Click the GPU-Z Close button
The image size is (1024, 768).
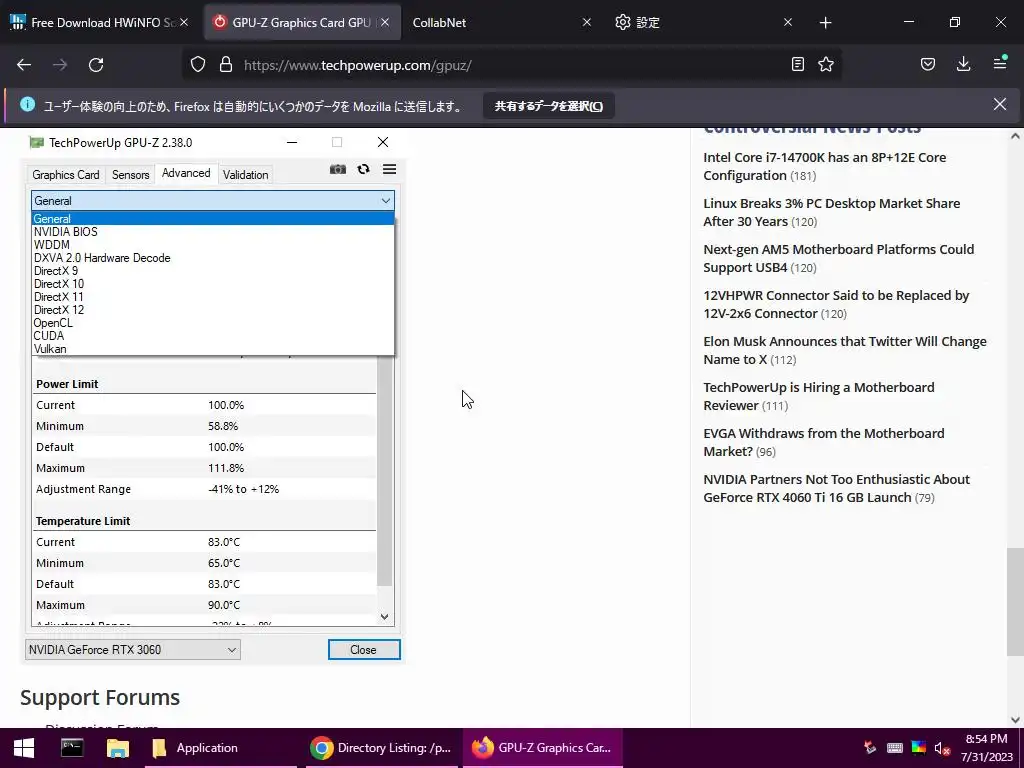[x=364, y=650]
